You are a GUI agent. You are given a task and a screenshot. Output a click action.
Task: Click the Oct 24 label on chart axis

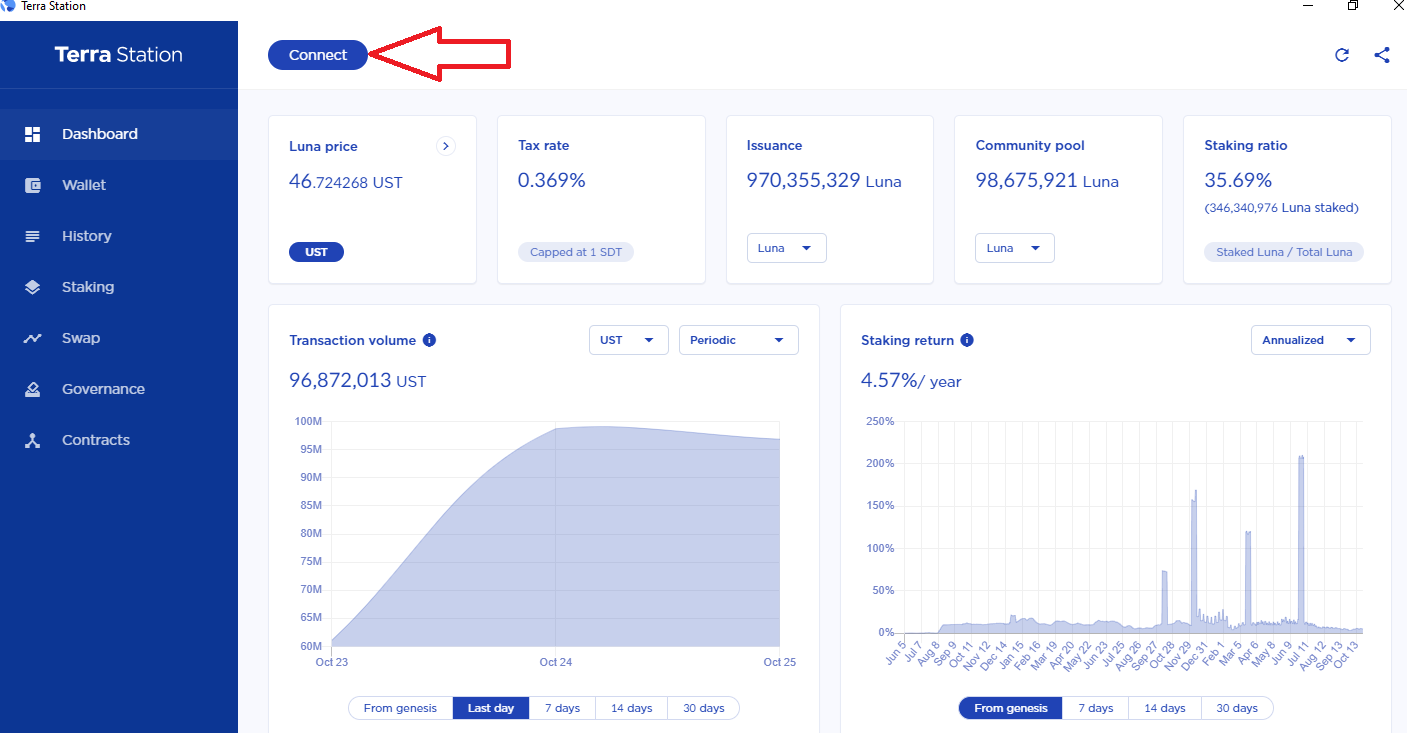click(x=555, y=662)
